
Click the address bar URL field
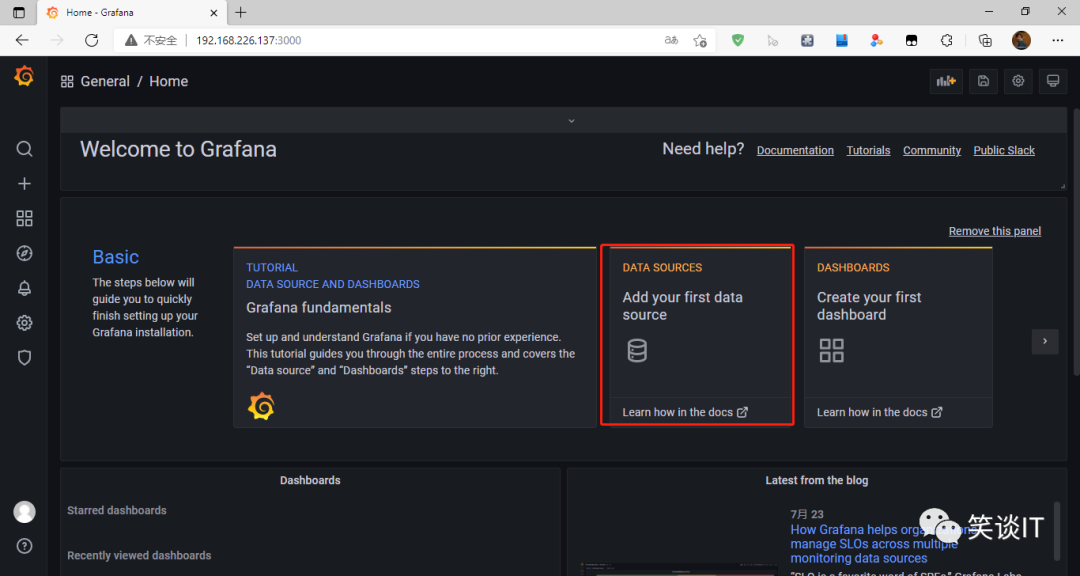[x=413, y=41]
